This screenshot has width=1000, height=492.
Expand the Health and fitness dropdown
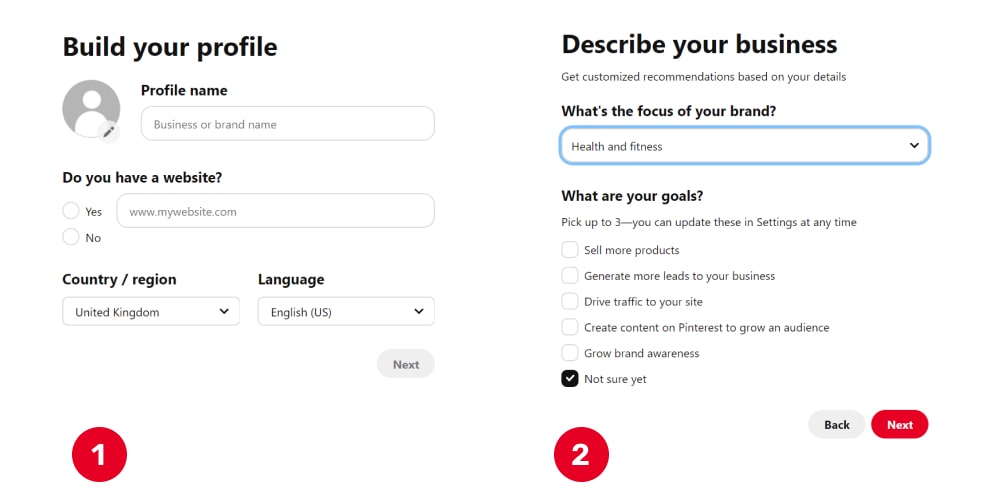pyautogui.click(x=745, y=145)
